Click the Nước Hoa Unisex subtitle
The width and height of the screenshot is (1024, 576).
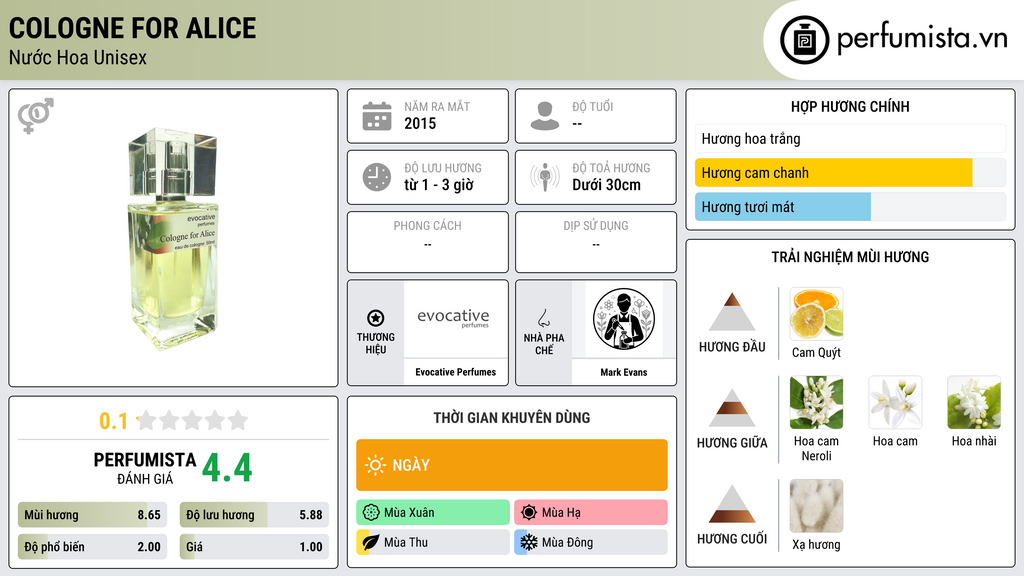pyautogui.click(x=78, y=57)
